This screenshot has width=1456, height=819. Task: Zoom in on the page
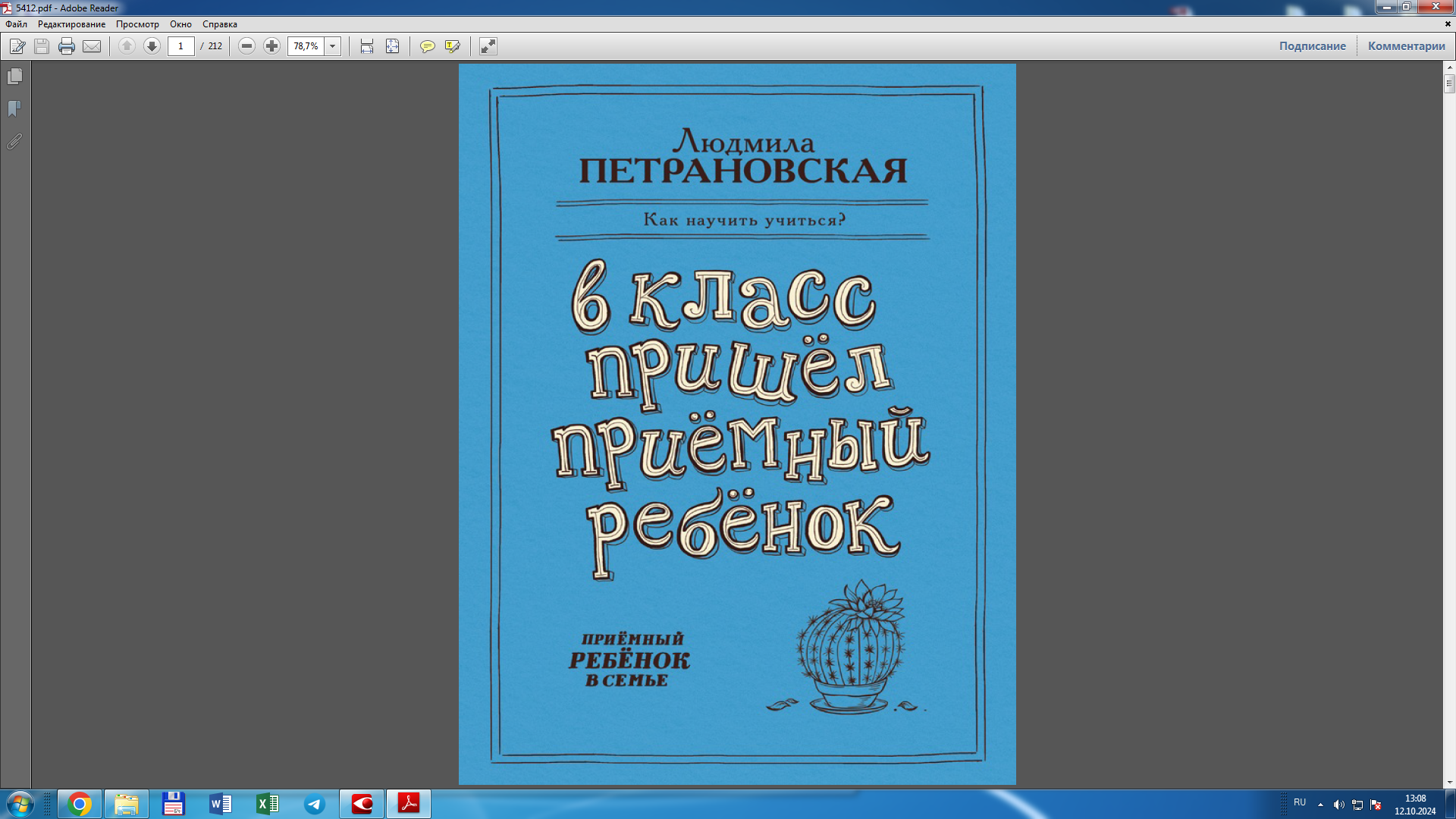(271, 46)
